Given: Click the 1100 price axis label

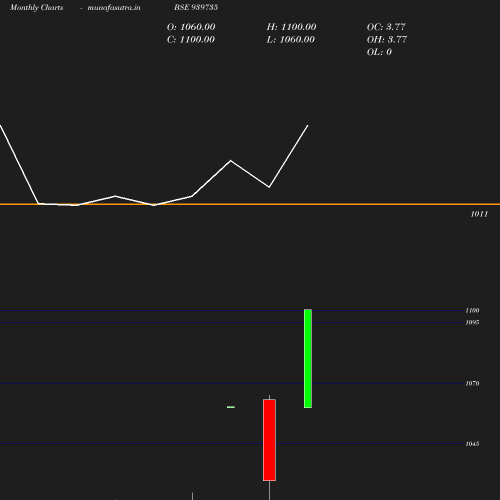Looking at the screenshot, I should [472, 310].
